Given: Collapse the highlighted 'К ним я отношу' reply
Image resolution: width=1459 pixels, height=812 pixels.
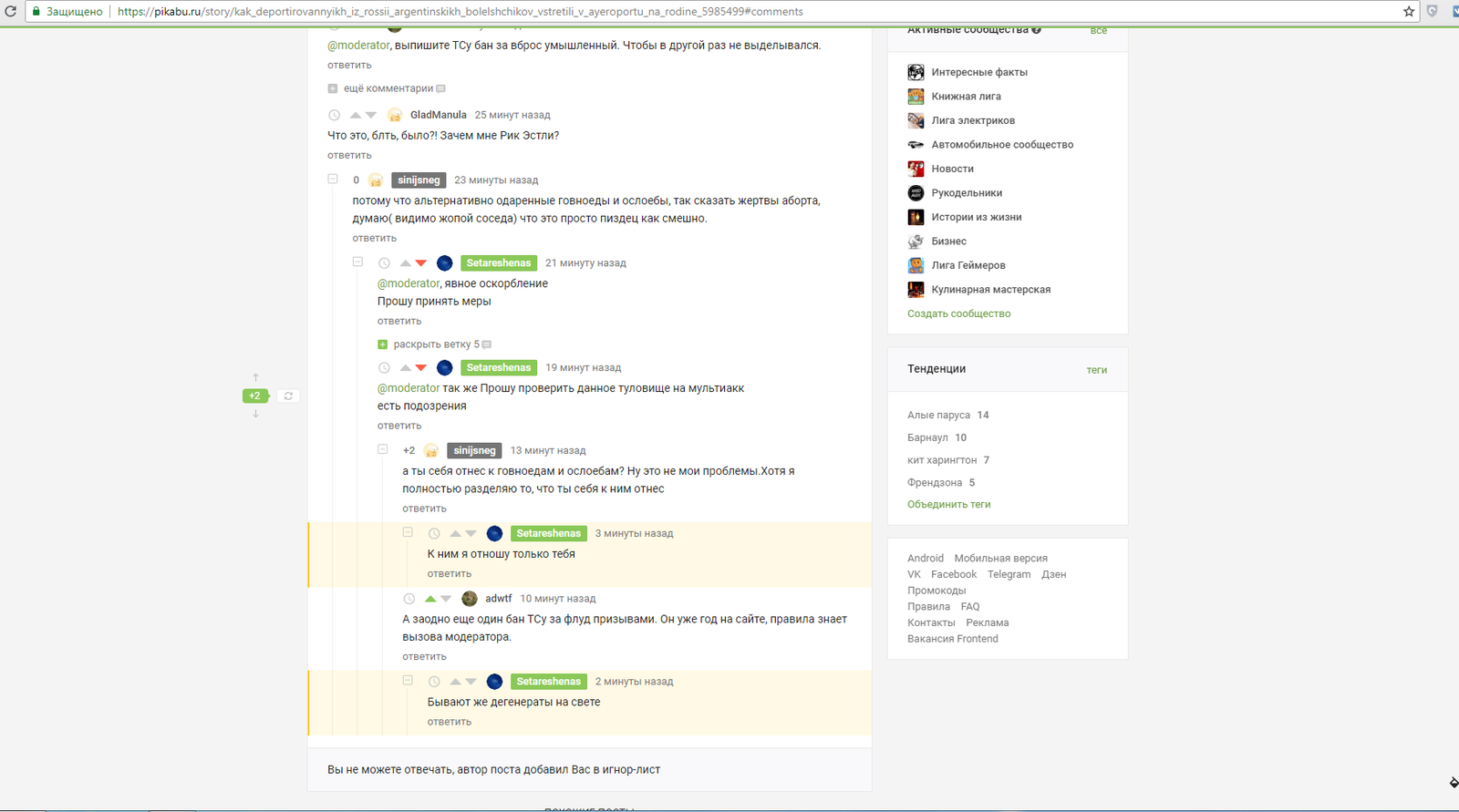Looking at the screenshot, I should coord(408,532).
